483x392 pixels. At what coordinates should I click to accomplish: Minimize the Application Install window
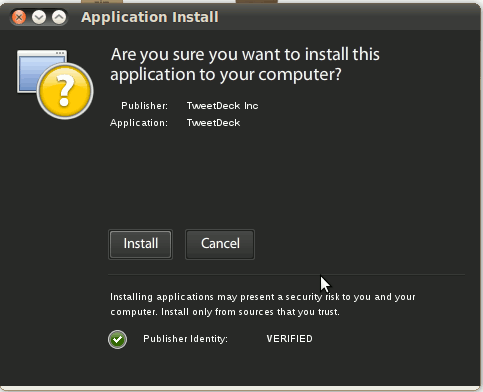[39, 17]
